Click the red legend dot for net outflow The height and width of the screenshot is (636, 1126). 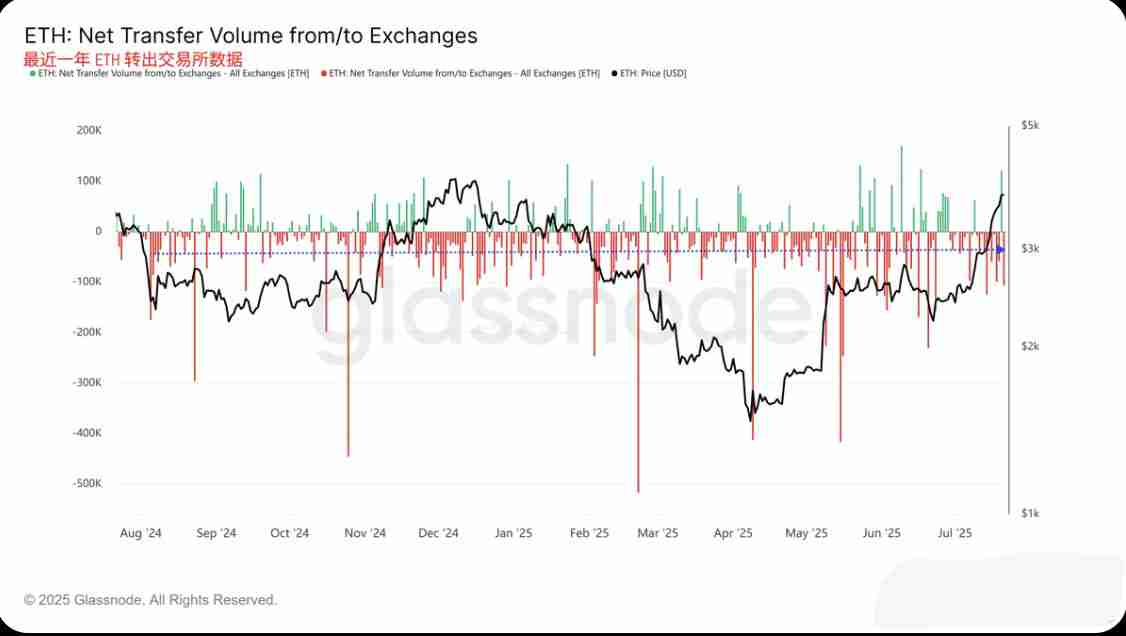(x=325, y=73)
